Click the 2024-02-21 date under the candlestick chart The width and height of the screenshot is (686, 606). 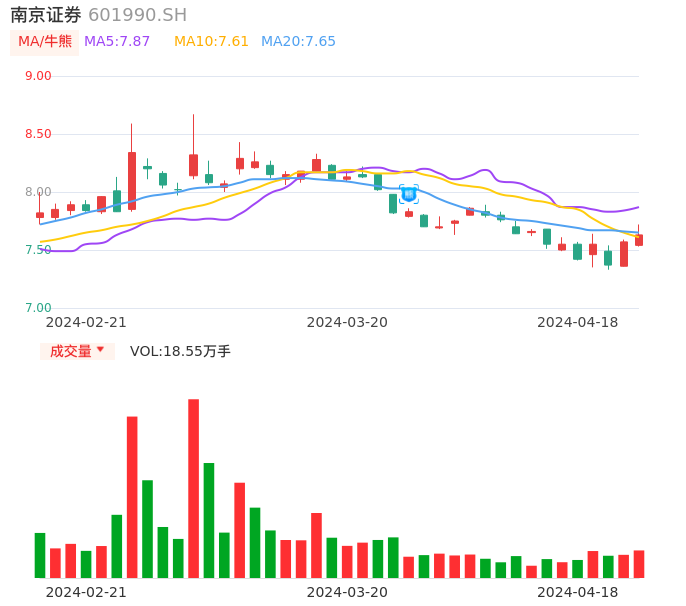click(86, 322)
